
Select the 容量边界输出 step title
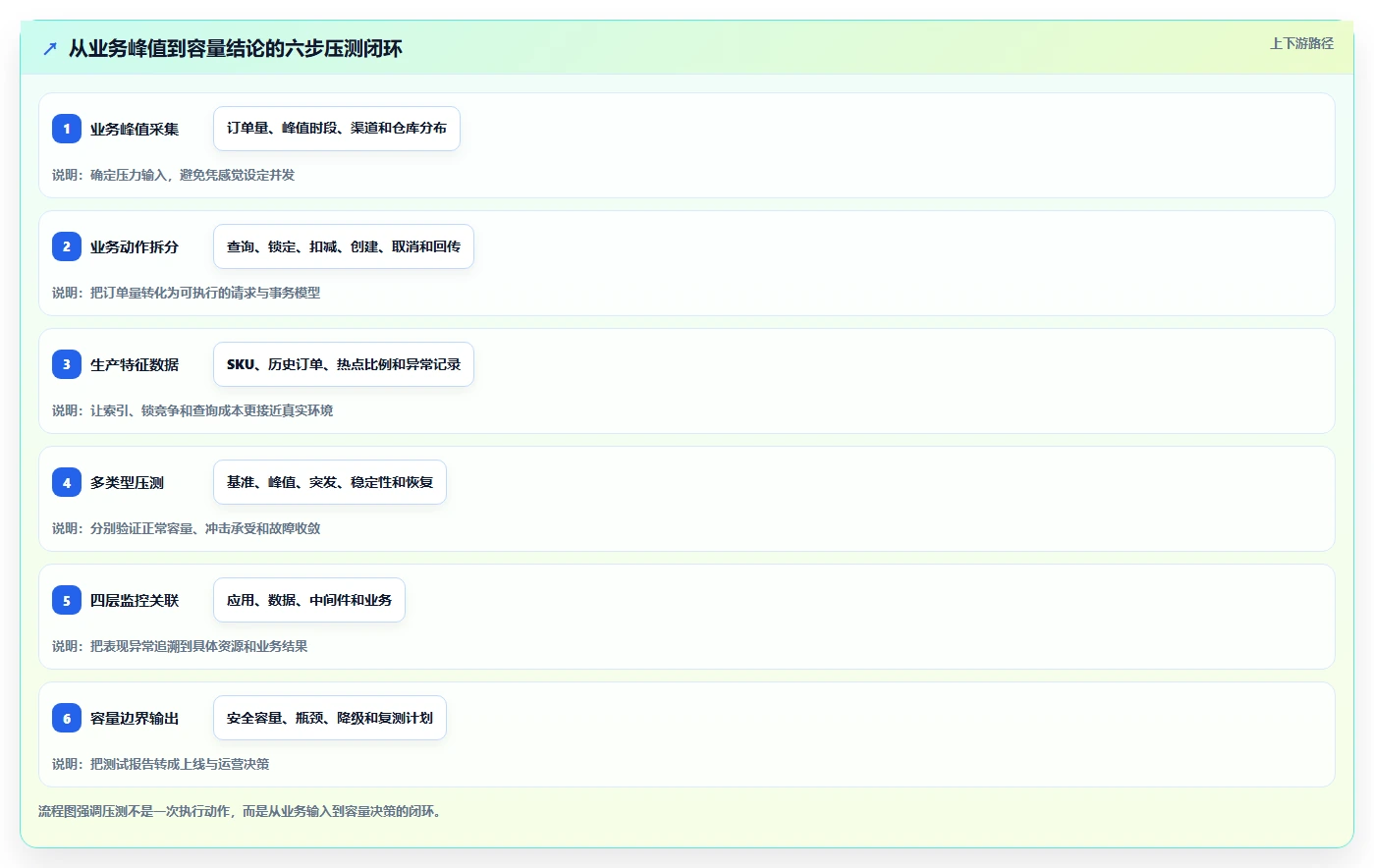click(135, 718)
